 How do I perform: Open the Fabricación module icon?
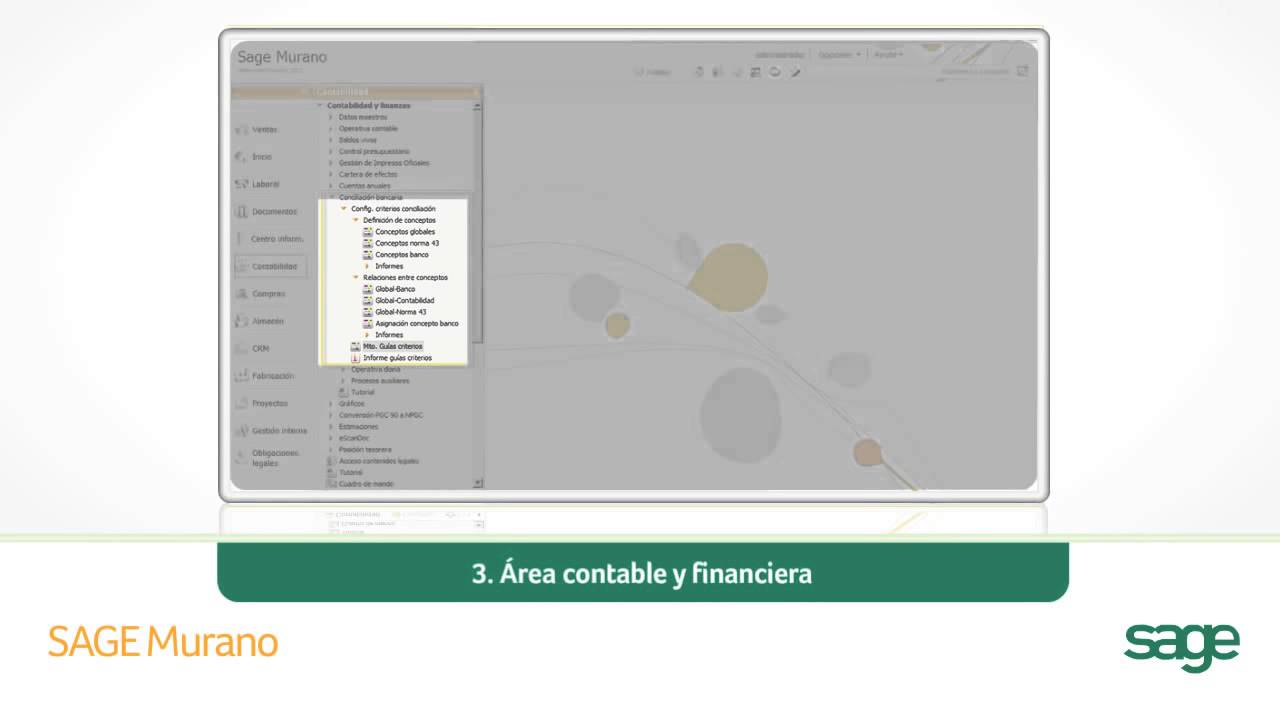click(241, 376)
